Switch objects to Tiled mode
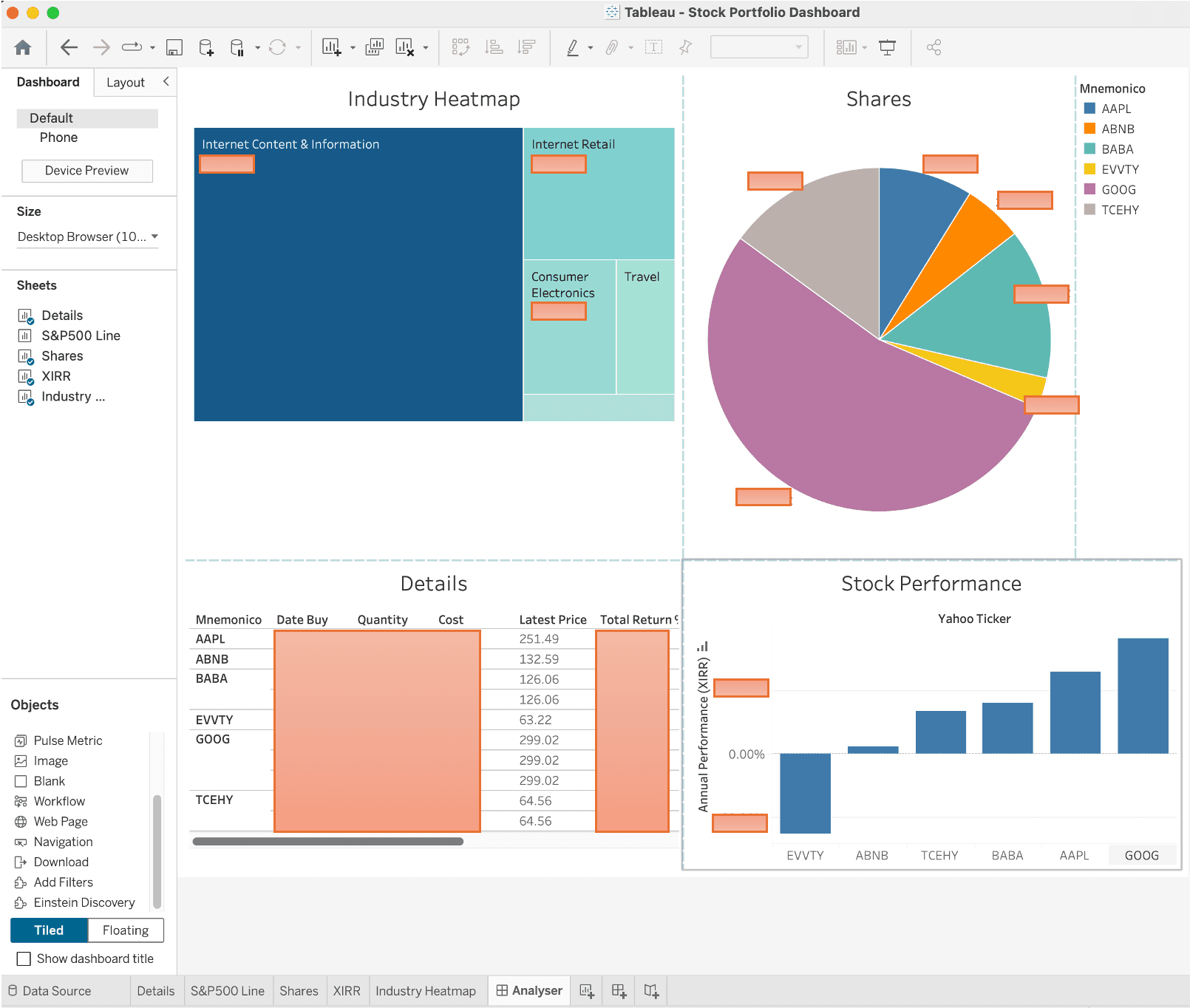The image size is (1190, 1008). coord(49,930)
